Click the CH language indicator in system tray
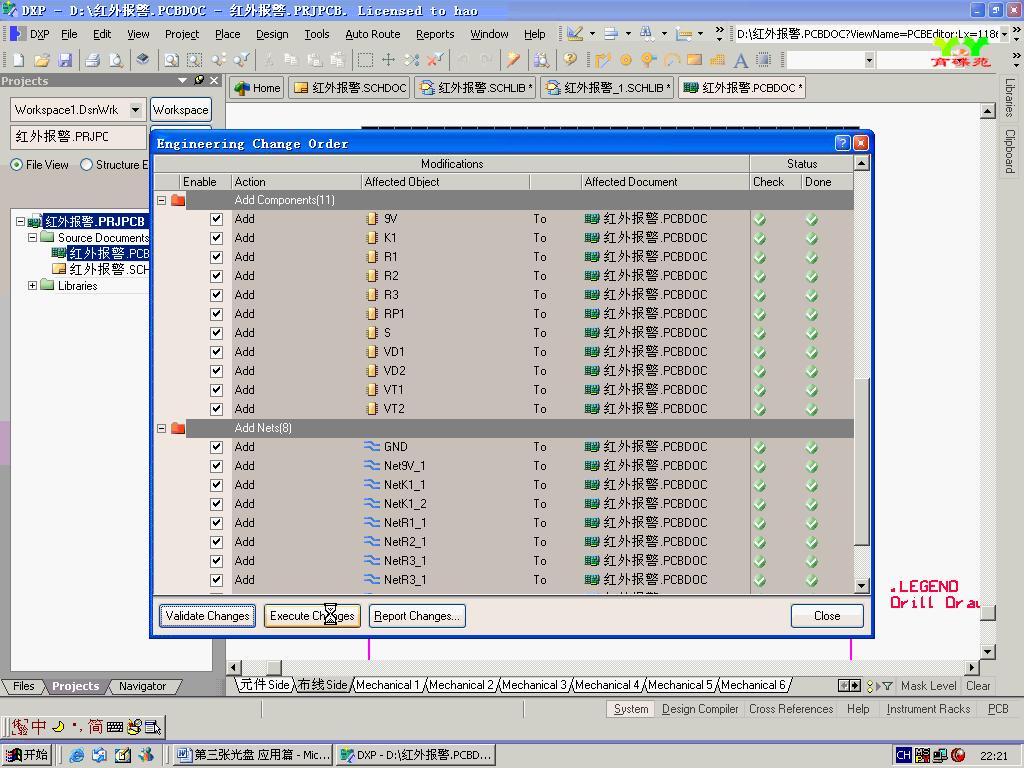The image size is (1024, 768). click(903, 755)
